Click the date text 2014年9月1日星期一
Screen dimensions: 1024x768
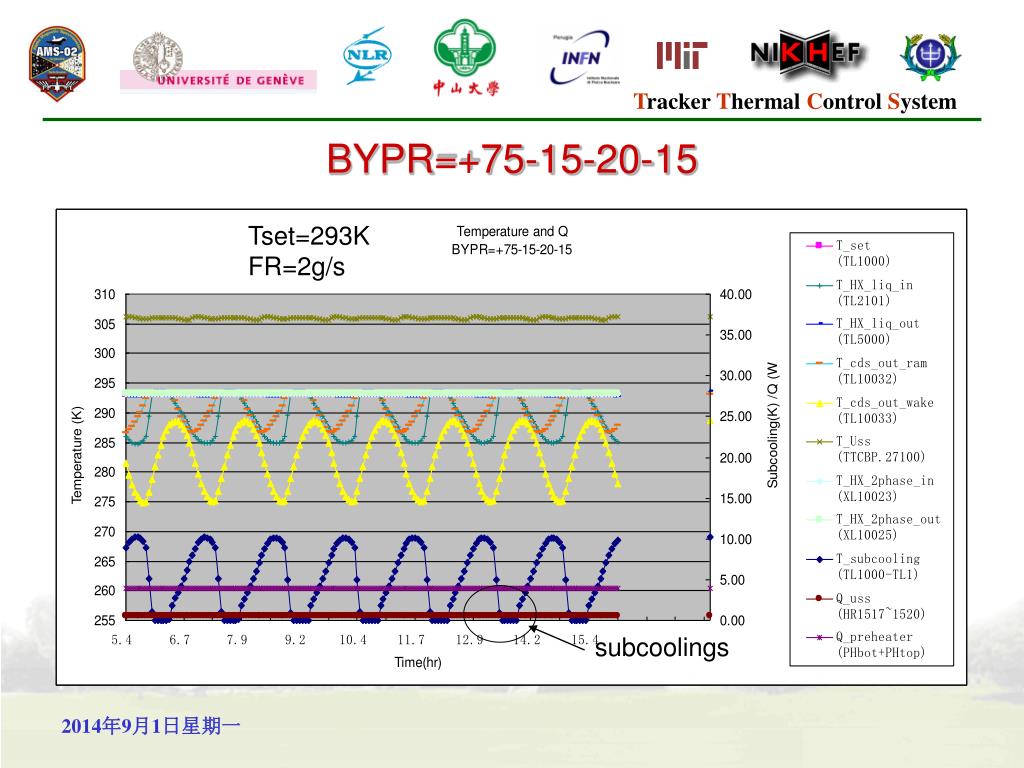click(151, 726)
